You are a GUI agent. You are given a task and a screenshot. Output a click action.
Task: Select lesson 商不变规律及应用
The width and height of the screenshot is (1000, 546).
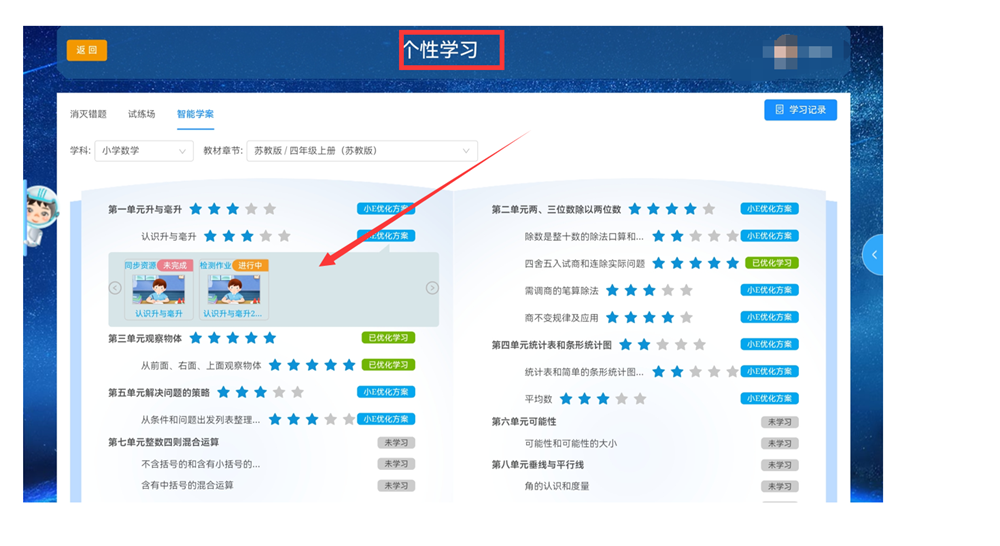click(x=561, y=318)
